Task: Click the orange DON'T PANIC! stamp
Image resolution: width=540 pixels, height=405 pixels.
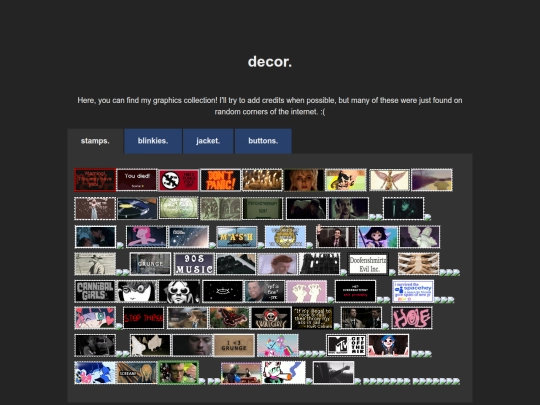Action: click(220, 180)
